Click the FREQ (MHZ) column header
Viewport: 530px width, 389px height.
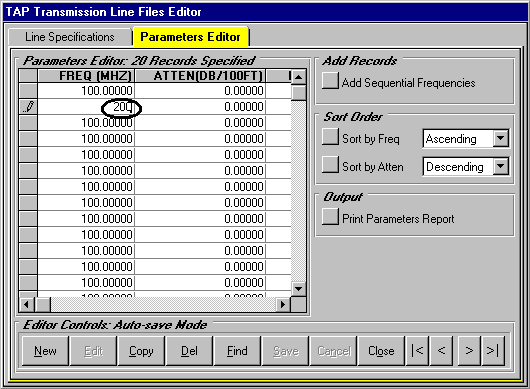(x=87, y=76)
